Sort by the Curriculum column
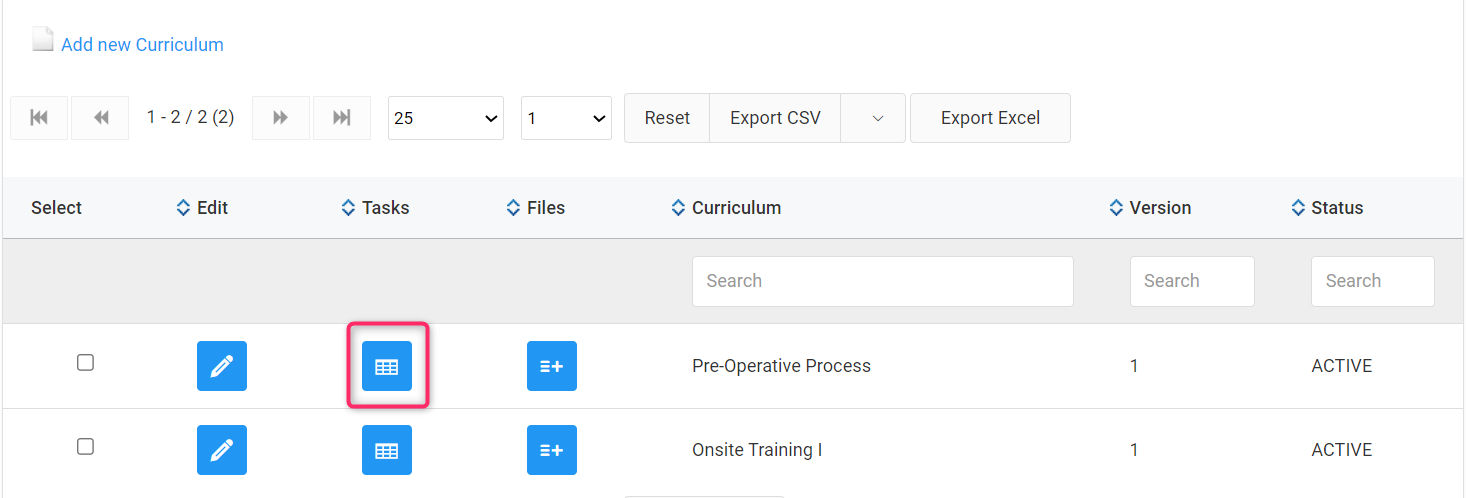 pyautogui.click(x=678, y=208)
